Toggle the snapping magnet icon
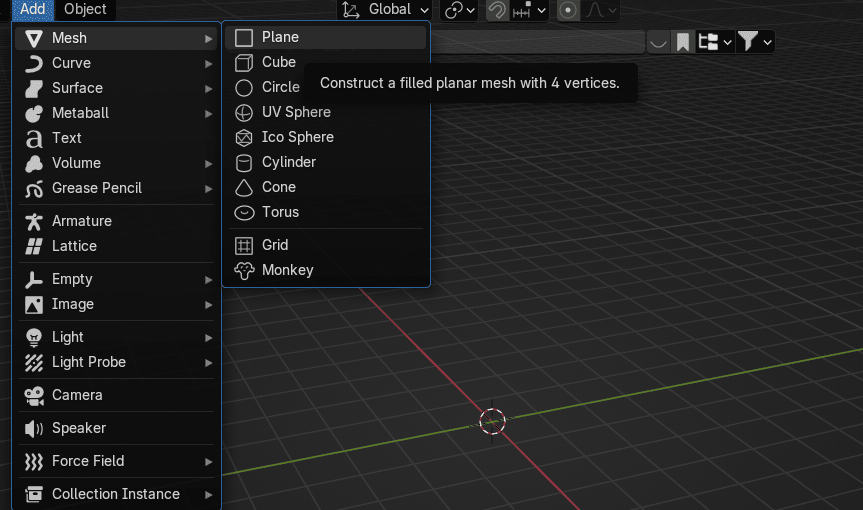 click(x=496, y=10)
